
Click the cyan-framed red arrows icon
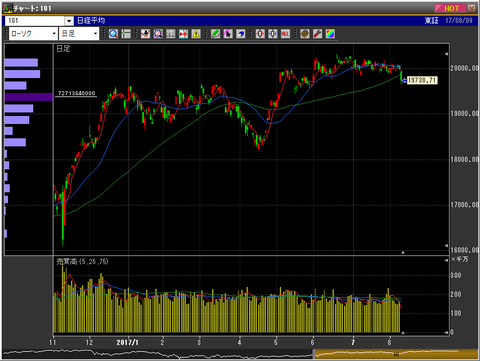pos(183,34)
